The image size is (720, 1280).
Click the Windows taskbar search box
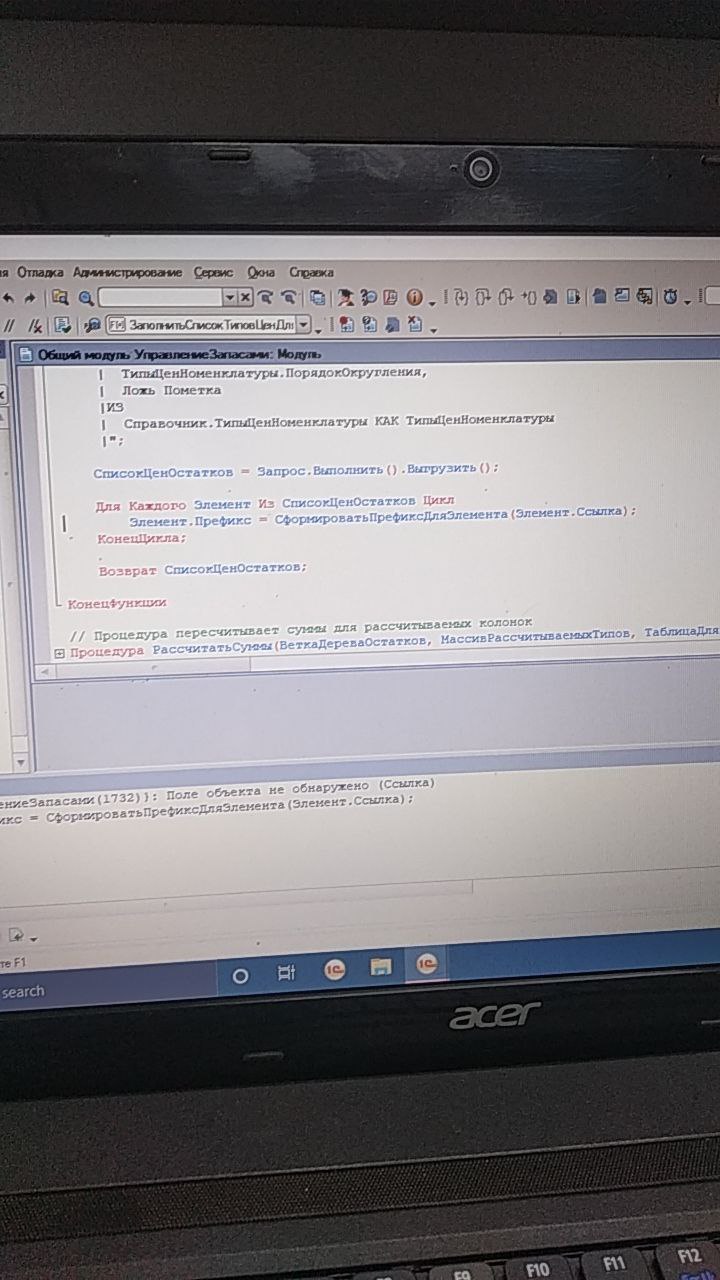coord(110,991)
